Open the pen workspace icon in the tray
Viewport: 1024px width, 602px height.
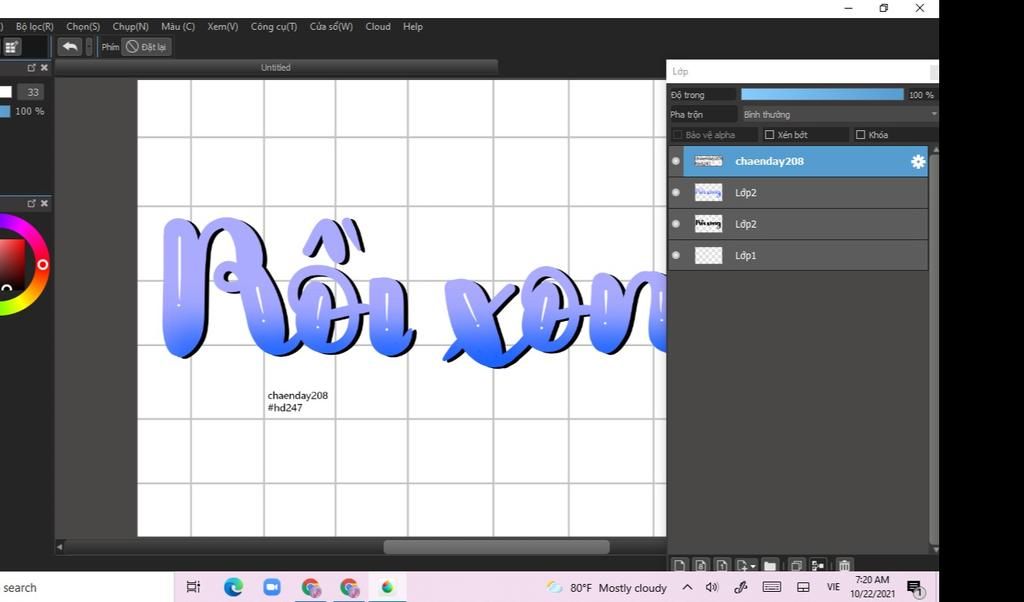click(x=741, y=587)
